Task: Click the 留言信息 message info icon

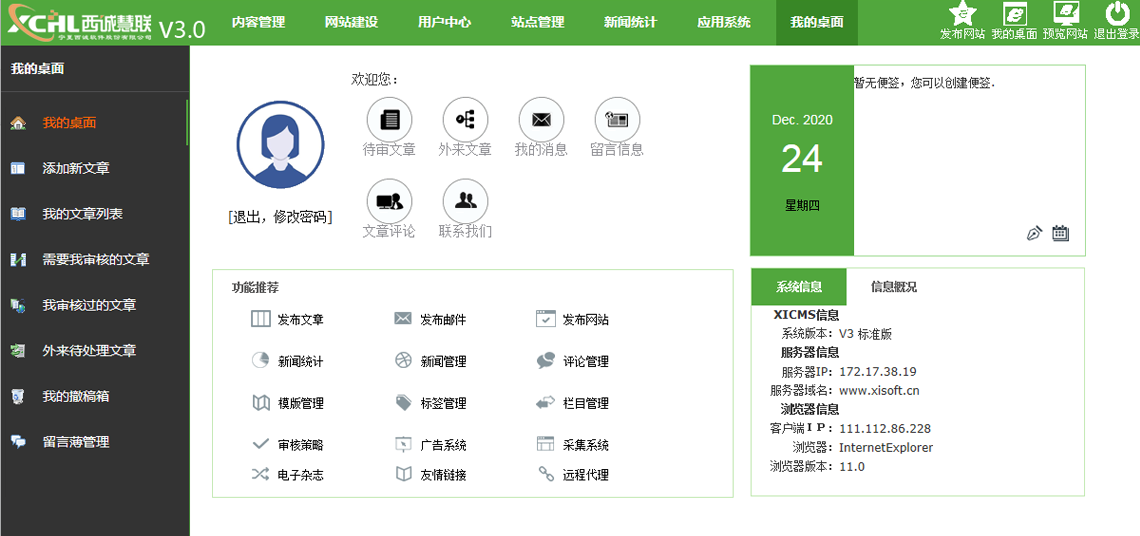Action: click(617, 120)
